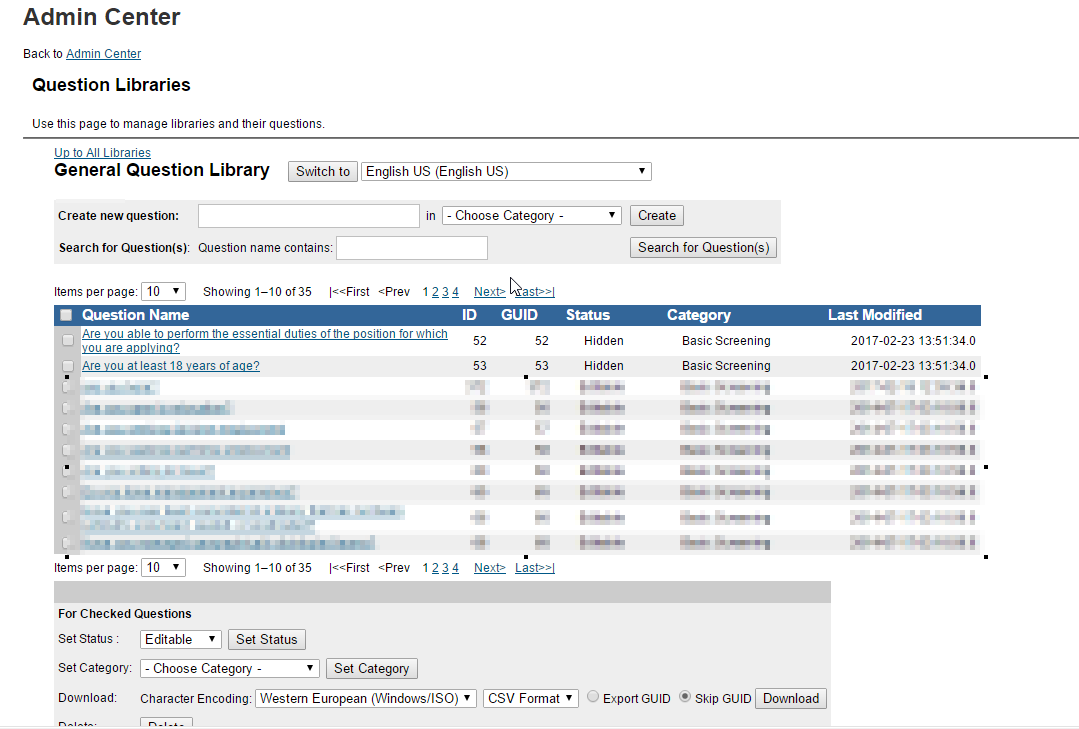Open the Set Status Editable dropdown

(x=180, y=640)
